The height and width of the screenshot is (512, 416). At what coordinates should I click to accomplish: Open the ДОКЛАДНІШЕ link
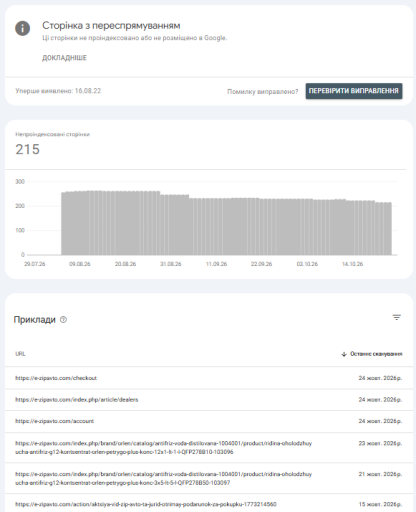coord(64,58)
